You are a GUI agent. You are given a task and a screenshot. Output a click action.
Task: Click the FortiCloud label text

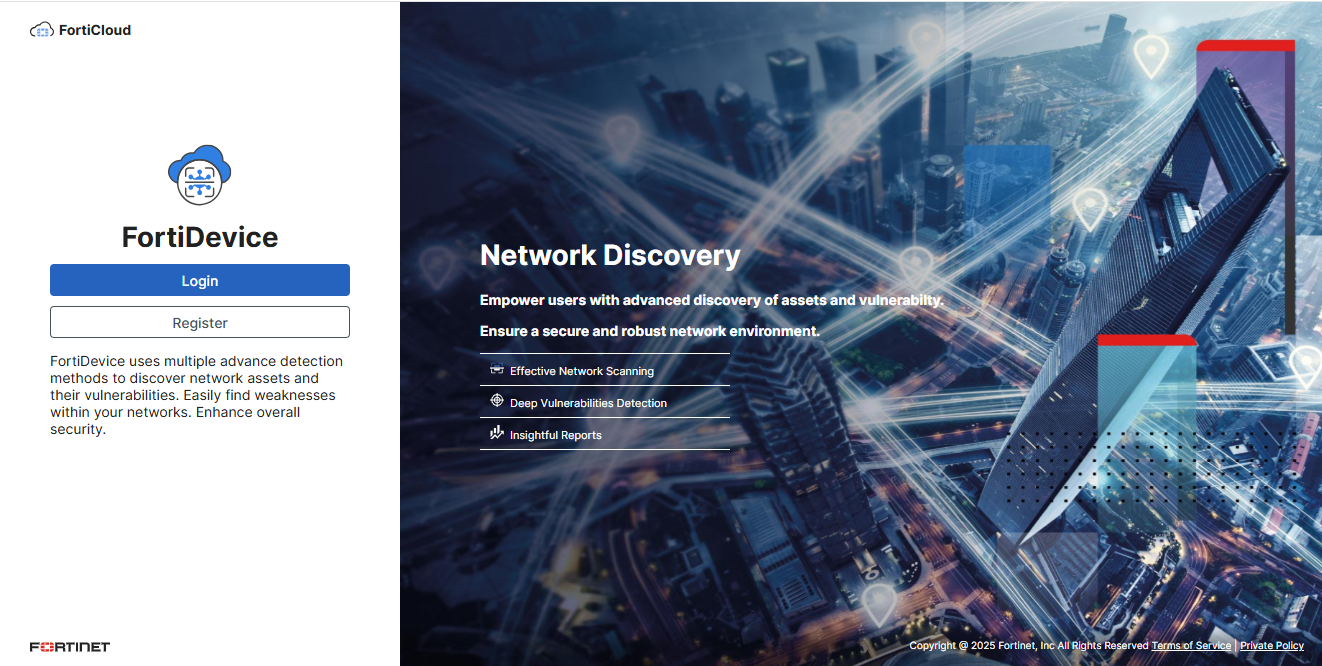coord(95,29)
